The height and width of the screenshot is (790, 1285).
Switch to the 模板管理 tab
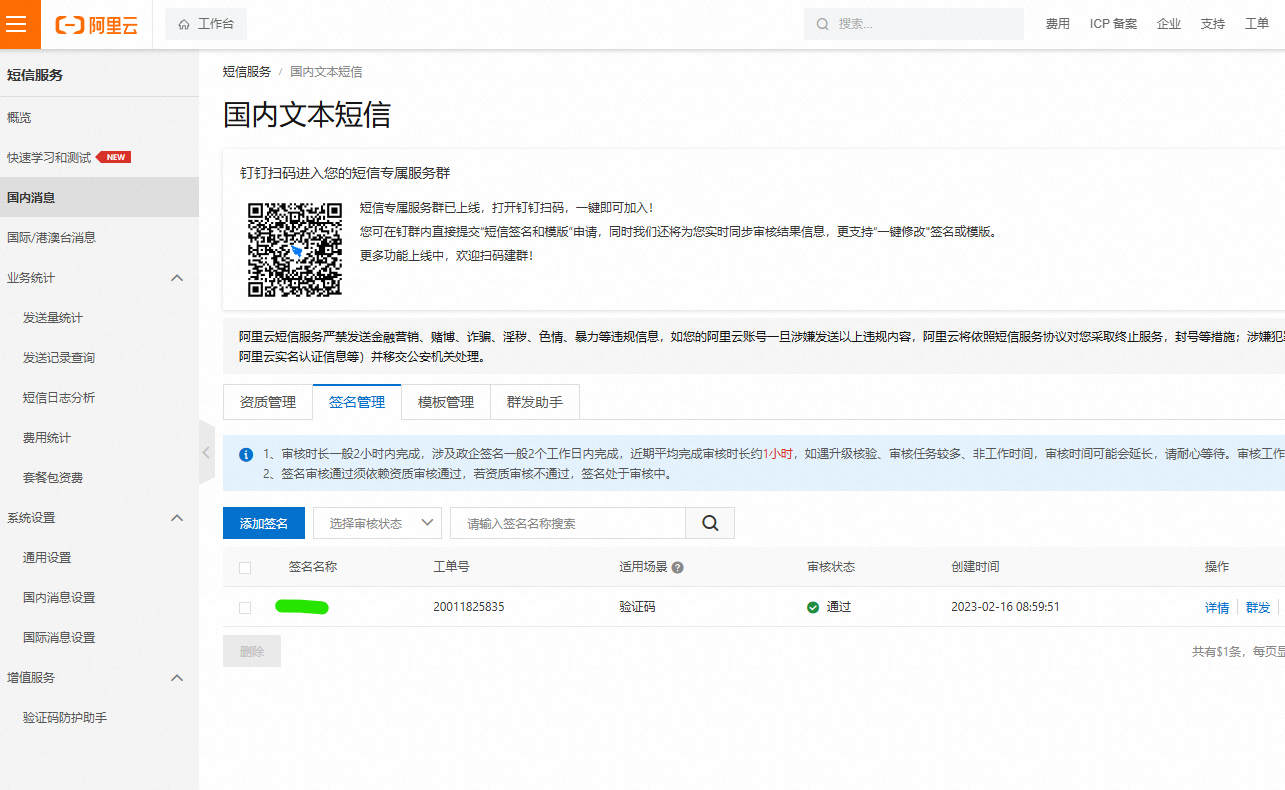(446, 402)
